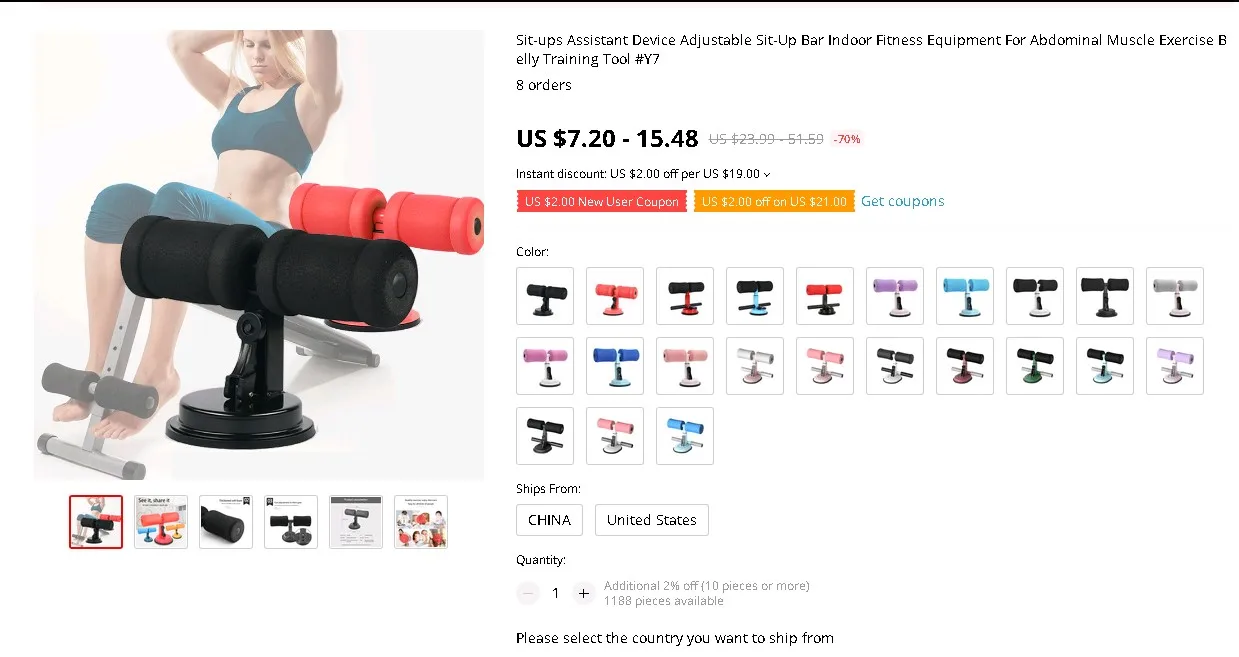Select the dark blue variant in second row
The width and height of the screenshot is (1239, 657).
coord(615,366)
